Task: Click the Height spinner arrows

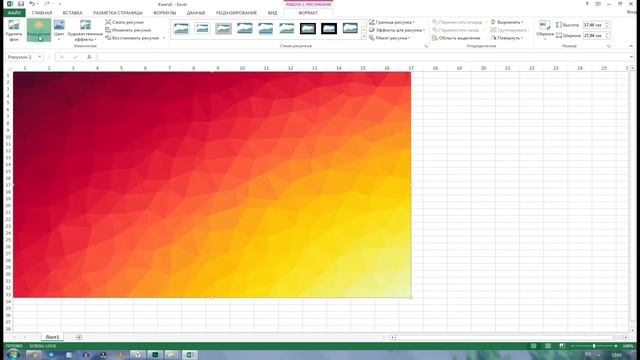Action: (607, 25)
